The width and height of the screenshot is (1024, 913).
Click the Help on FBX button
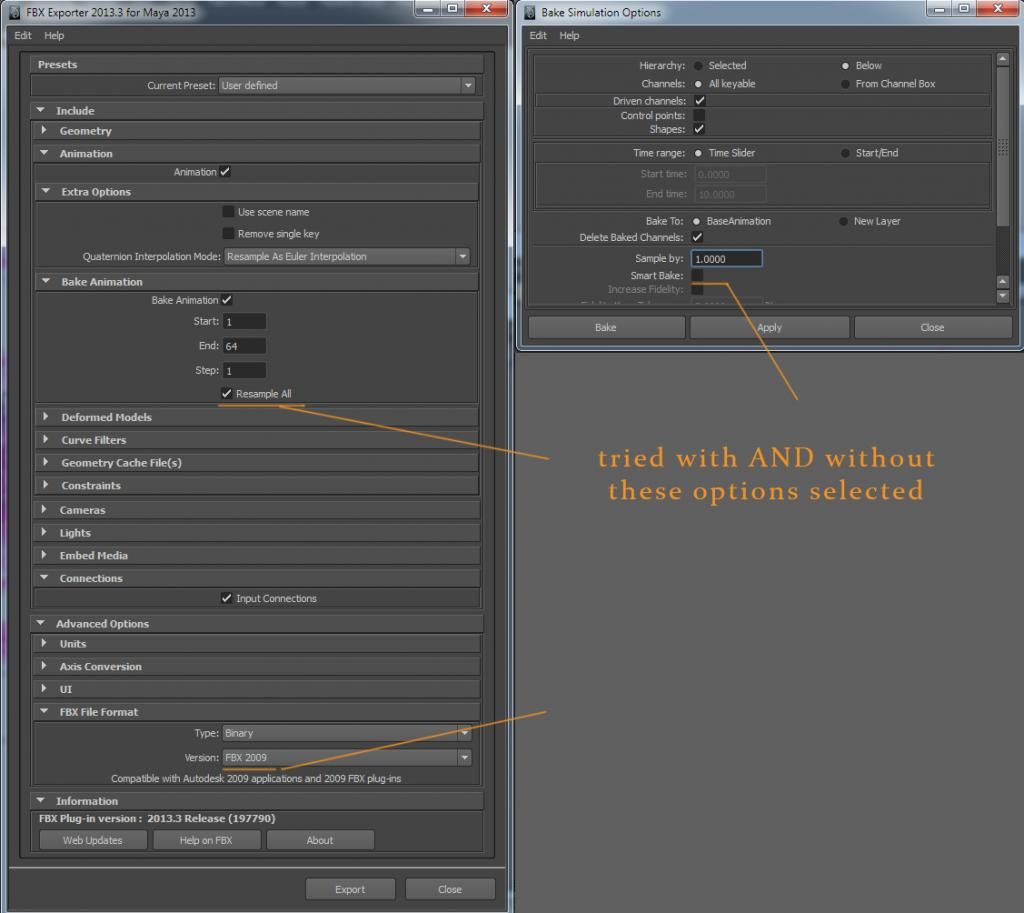tap(206, 840)
